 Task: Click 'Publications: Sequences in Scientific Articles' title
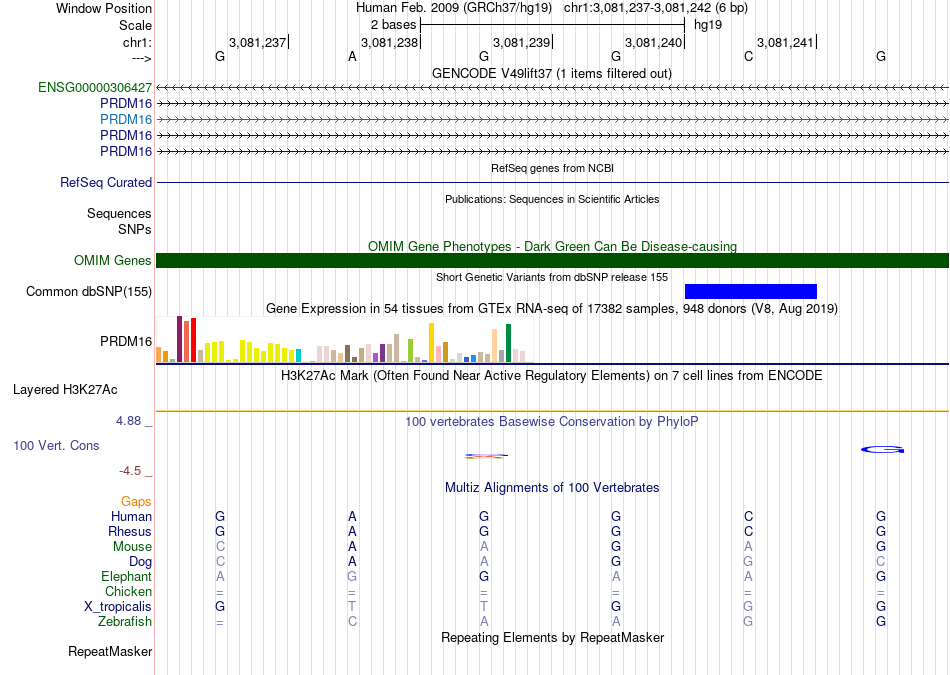[x=552, y=199]
